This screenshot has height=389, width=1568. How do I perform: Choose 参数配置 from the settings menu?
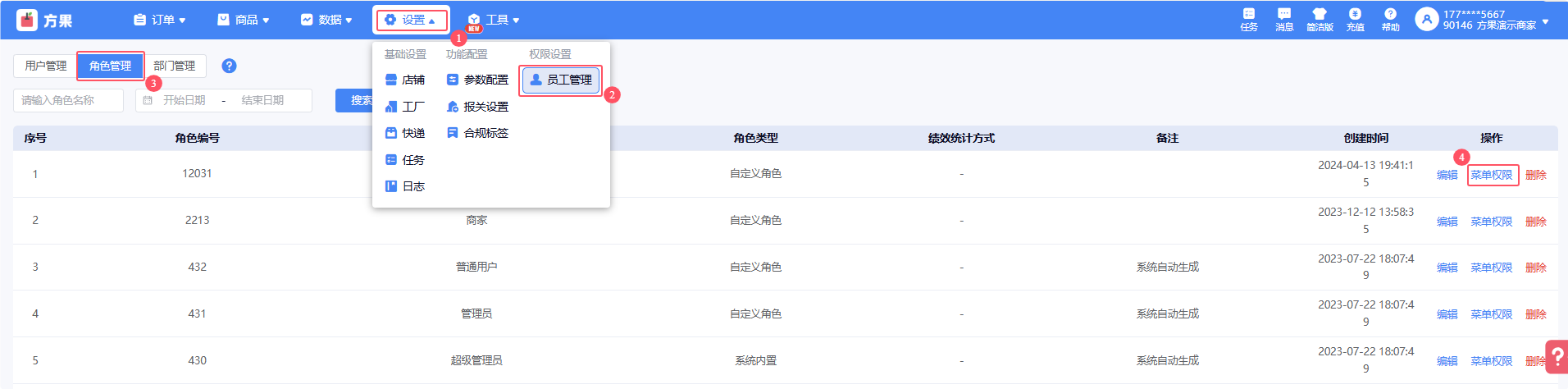[477, 80]
